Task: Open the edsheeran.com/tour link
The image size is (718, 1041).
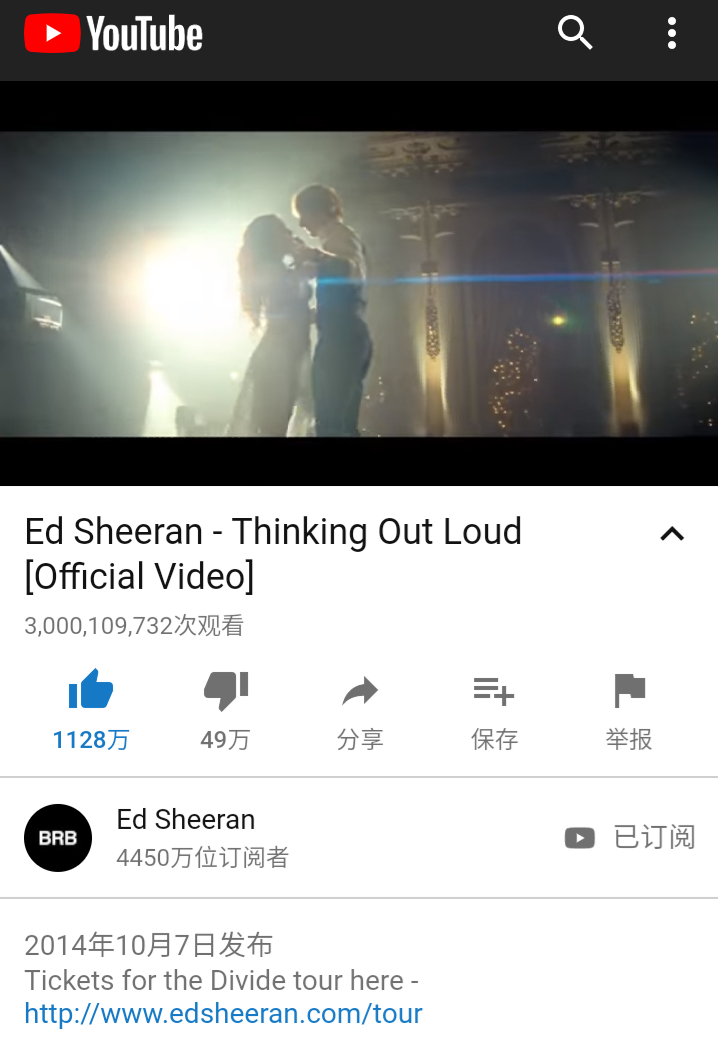Action: click(x=223, y=1014)
